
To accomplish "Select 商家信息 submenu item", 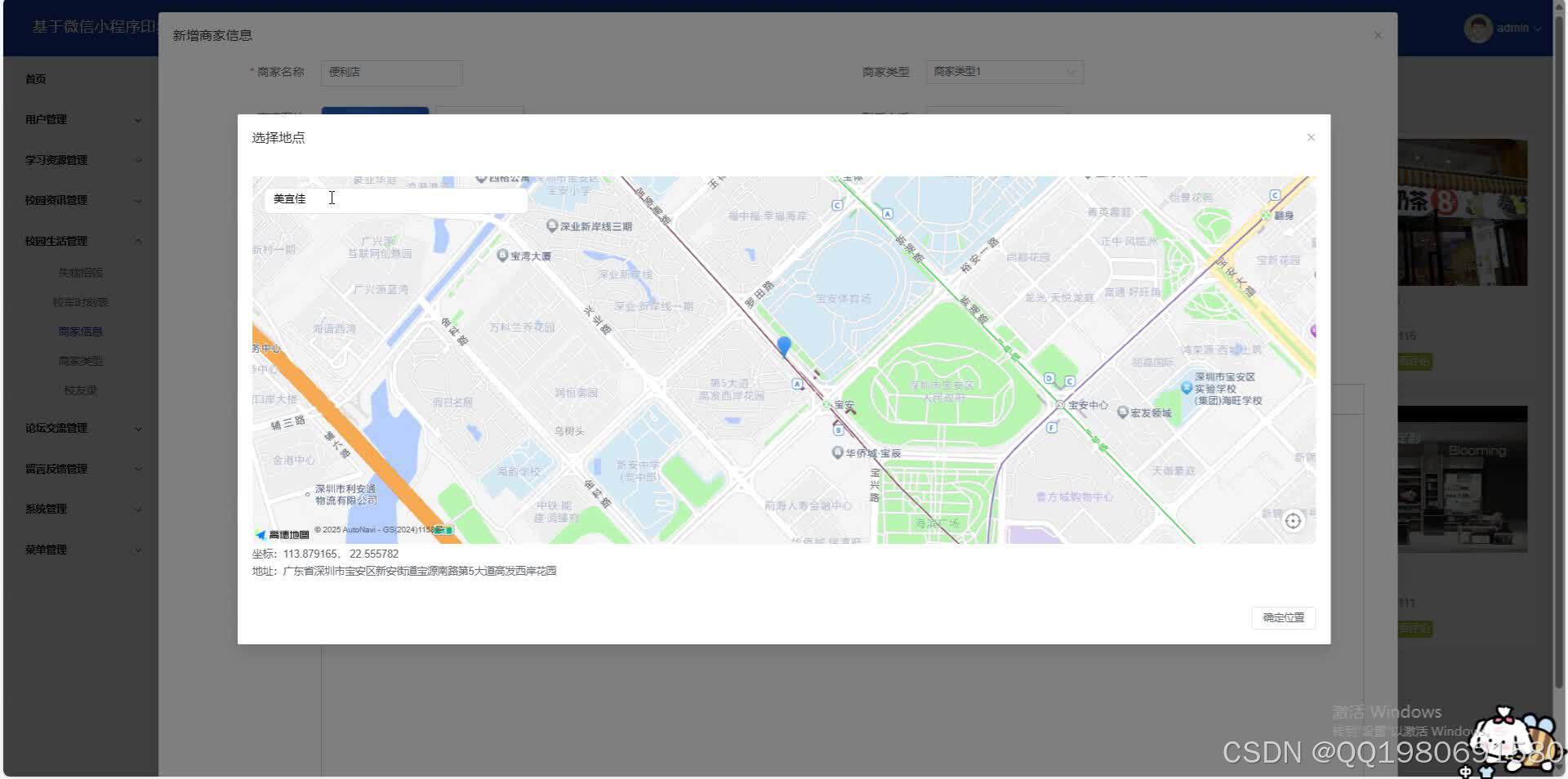I will [81, 332].
